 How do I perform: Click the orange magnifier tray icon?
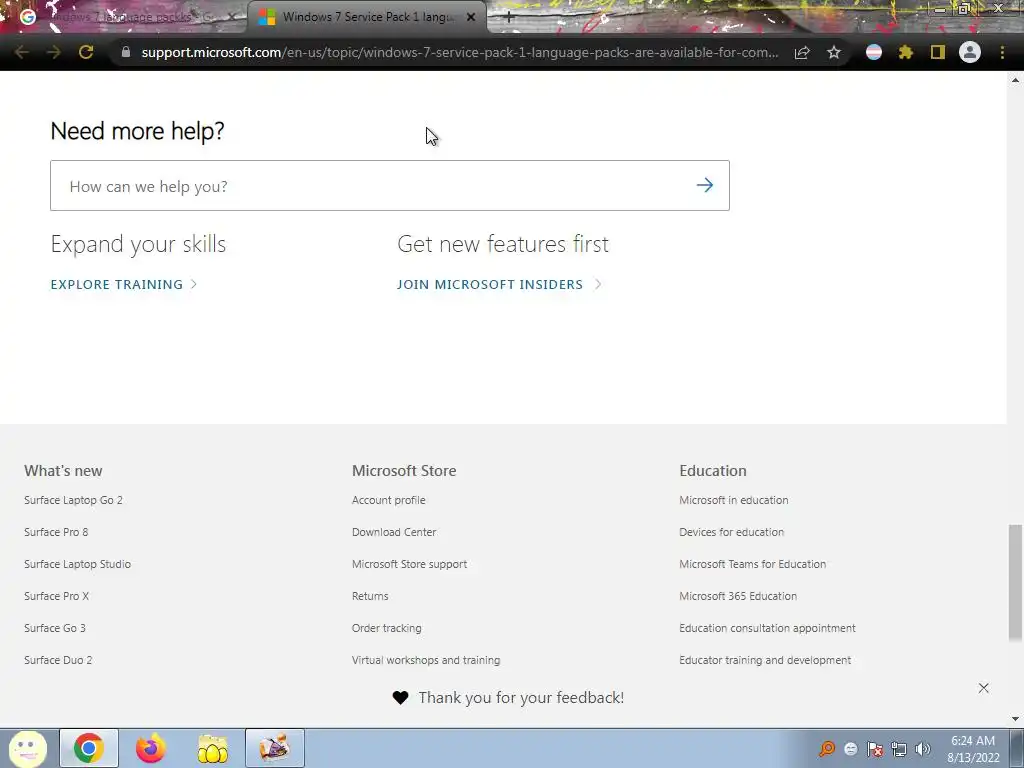[827, 749]
